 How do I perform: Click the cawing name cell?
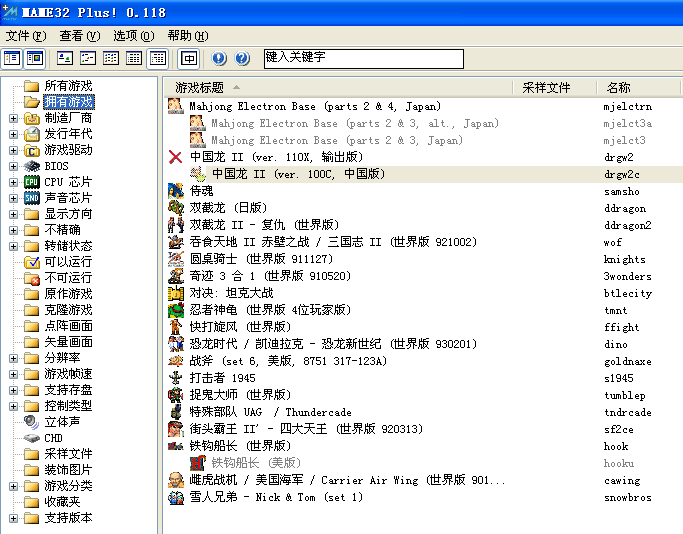[622, 480]
